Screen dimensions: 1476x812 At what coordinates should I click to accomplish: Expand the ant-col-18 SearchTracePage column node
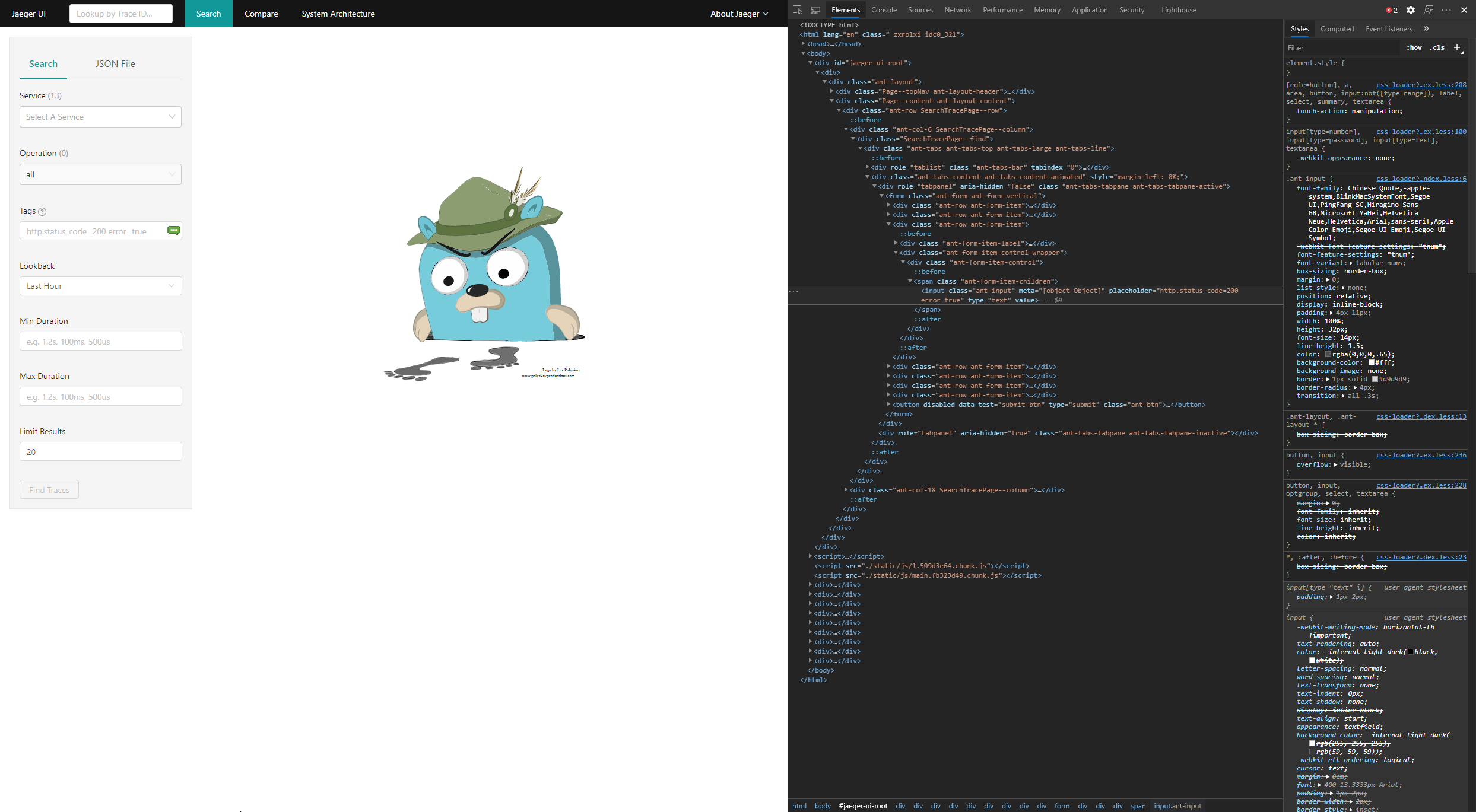846,490
